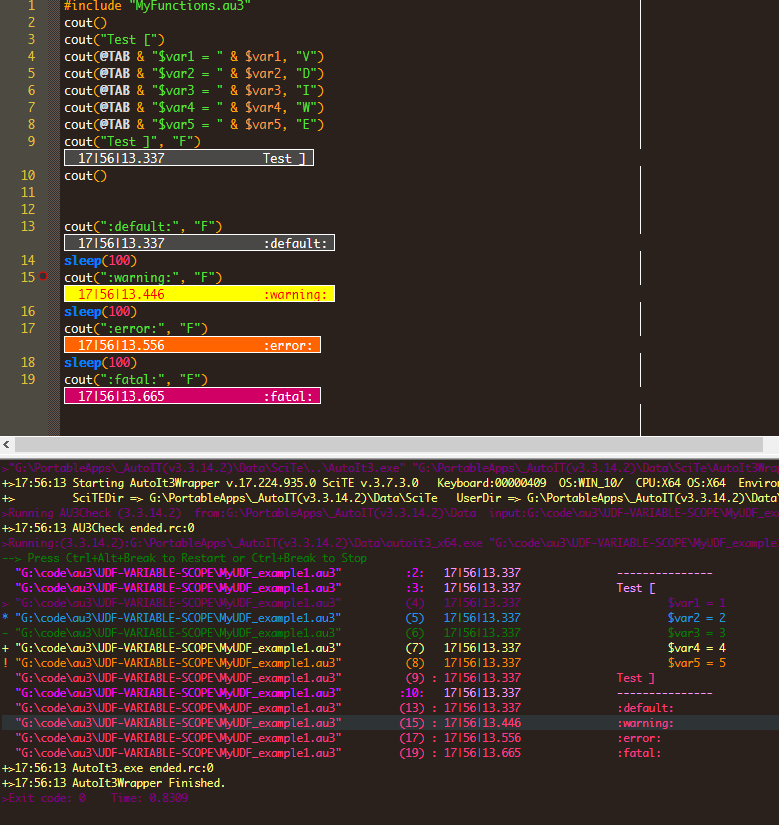The image size is (779, 825).
Task: Click the gray :default: annotation box
Action: (199, 243)
